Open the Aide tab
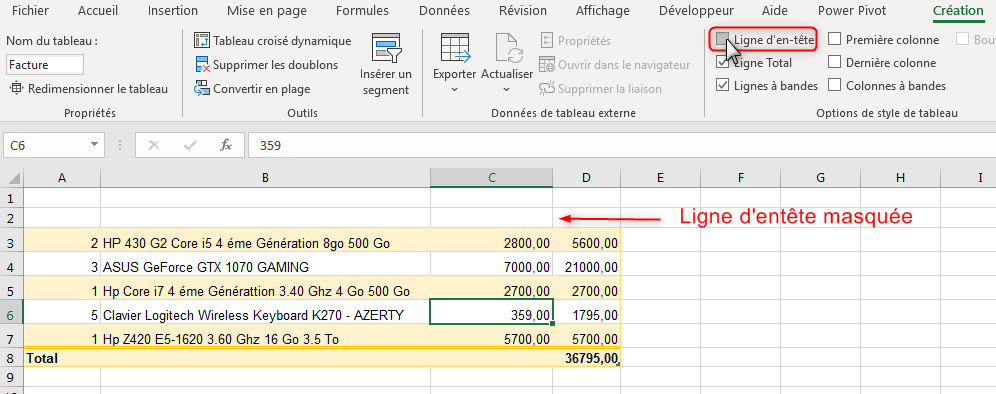 coord(775,10)
